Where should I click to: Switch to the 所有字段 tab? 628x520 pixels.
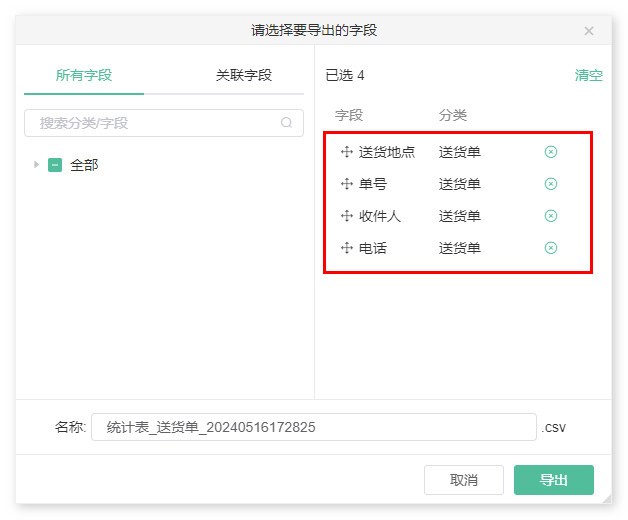click(x=84, y=75)
